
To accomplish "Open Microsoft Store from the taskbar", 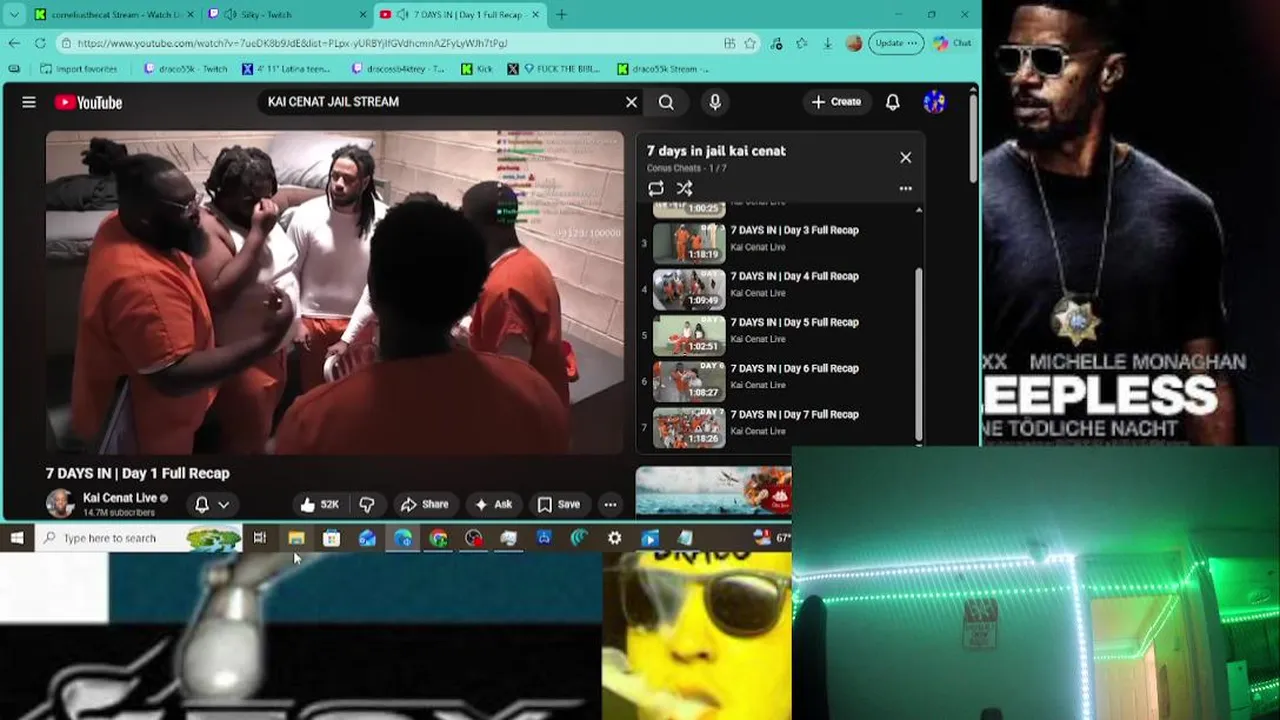I will click(x=331, y=538).
